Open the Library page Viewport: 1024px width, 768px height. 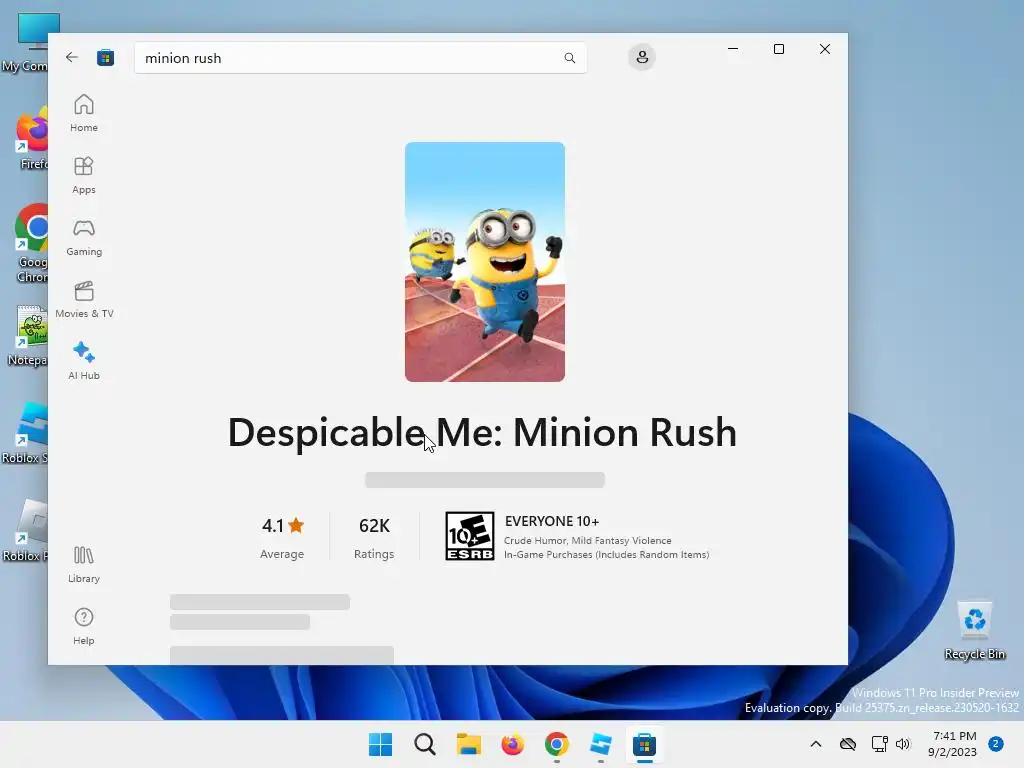84,565
